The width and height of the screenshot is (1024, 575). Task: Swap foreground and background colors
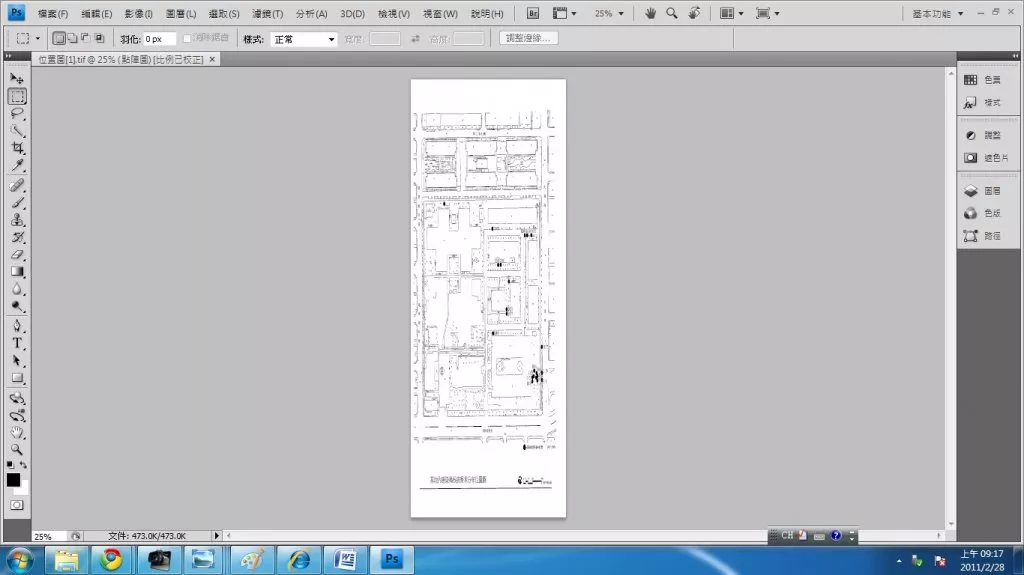(24, 465)
